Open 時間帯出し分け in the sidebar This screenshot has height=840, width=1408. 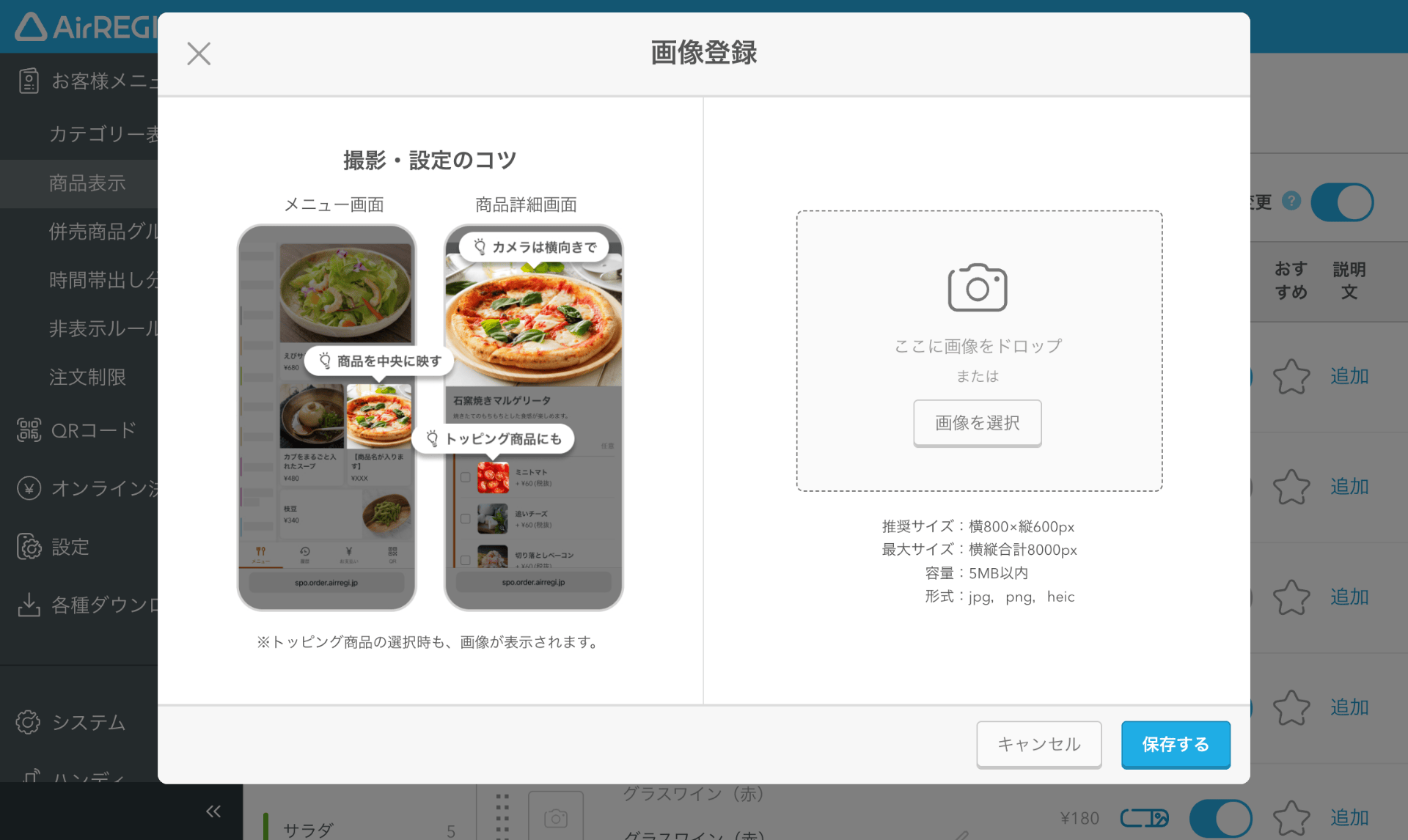point(103,280)
